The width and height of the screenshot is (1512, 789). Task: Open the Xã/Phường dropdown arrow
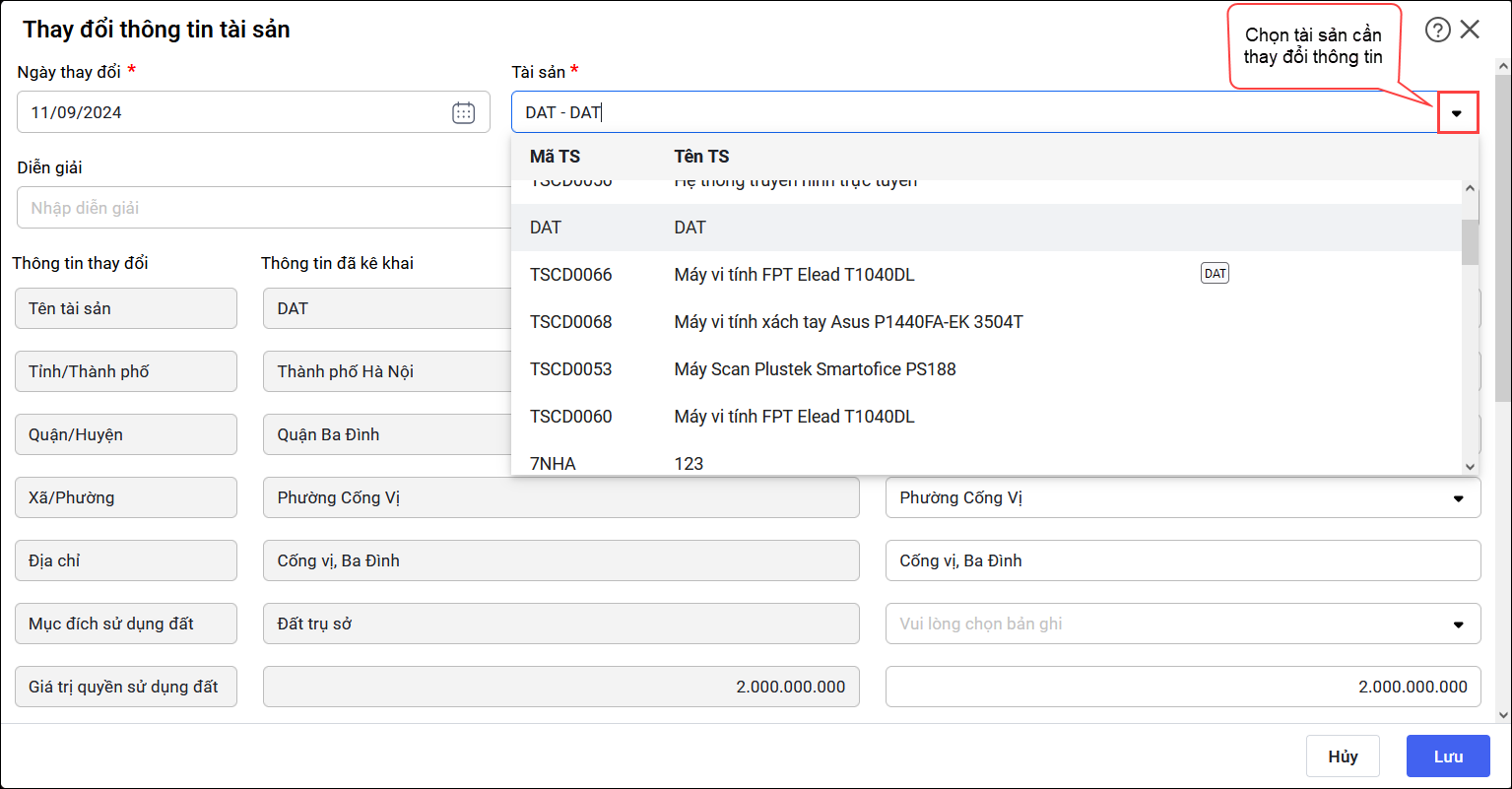(x=1458, y=498)
